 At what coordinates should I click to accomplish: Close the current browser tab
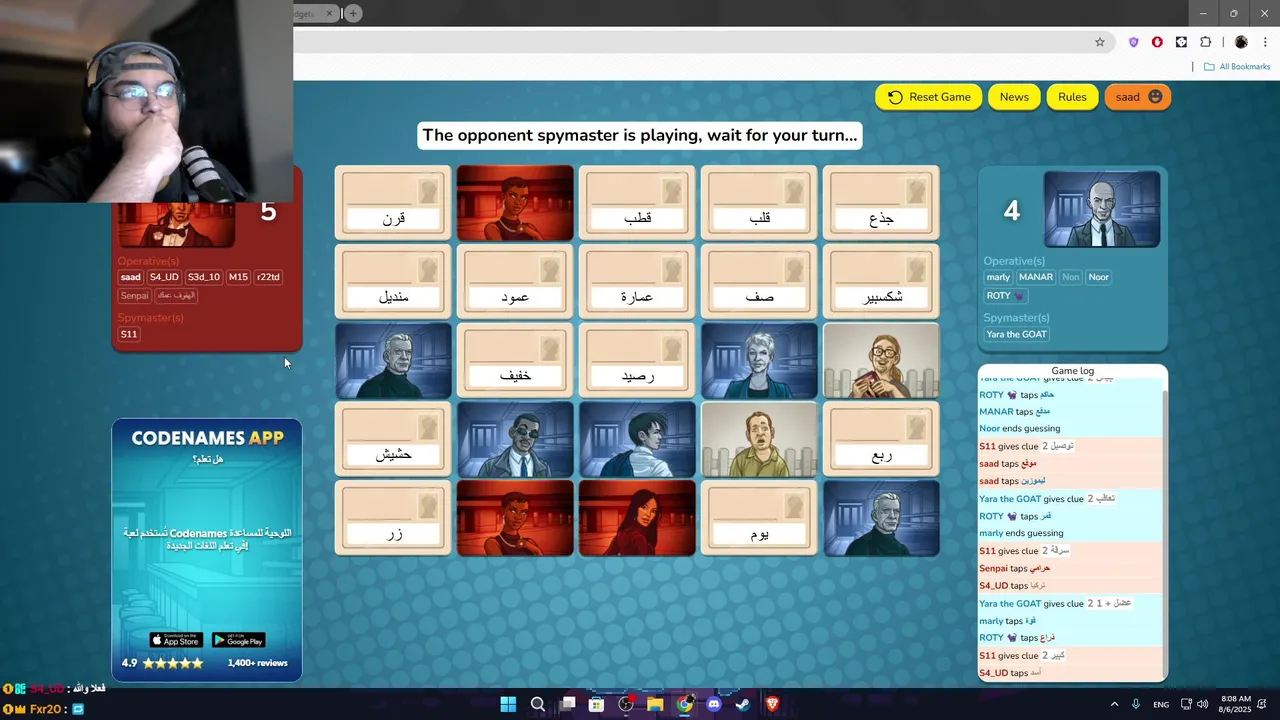point(329,13)
